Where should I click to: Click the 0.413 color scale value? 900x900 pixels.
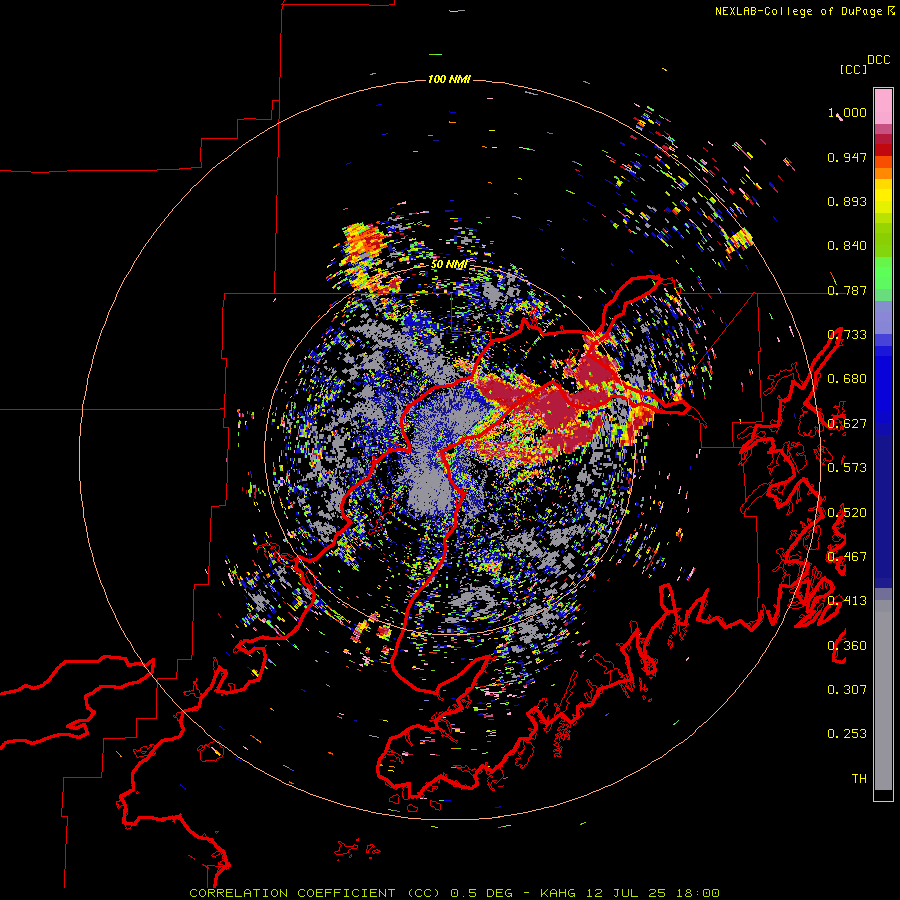tap(847, 601)
